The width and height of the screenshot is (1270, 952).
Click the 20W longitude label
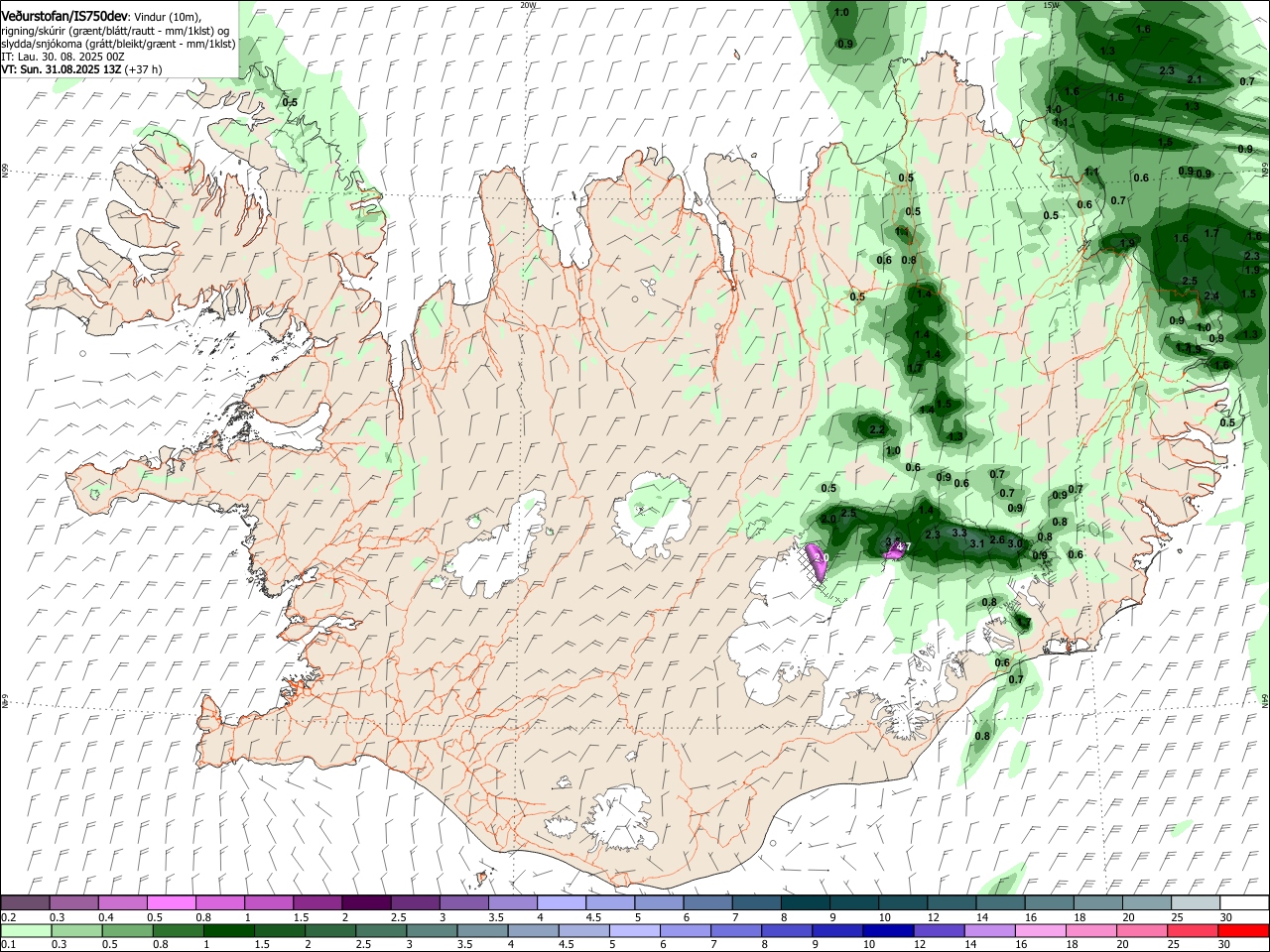528,5
